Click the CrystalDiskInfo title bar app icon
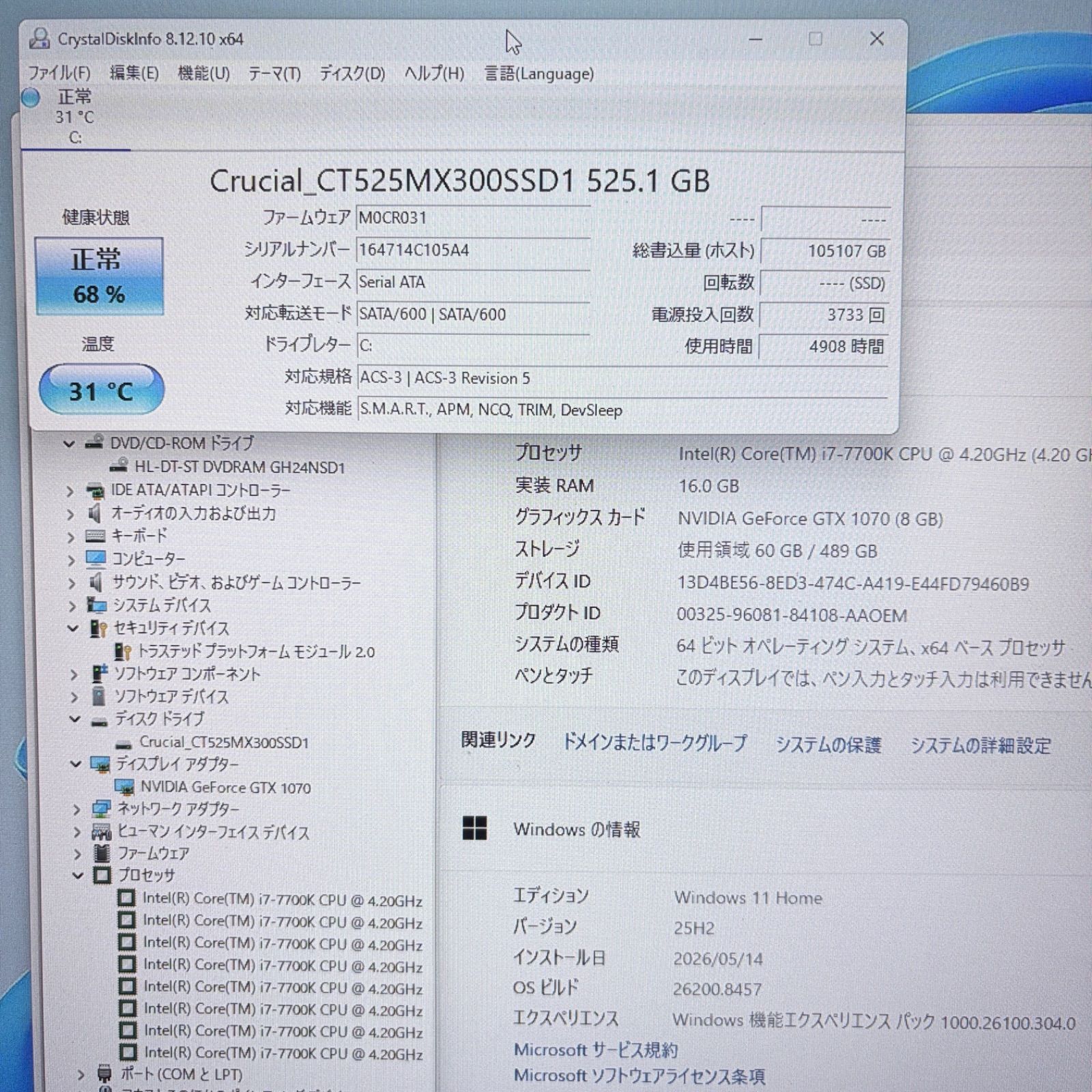The image size is (1092, 1092). pos(40,38)
